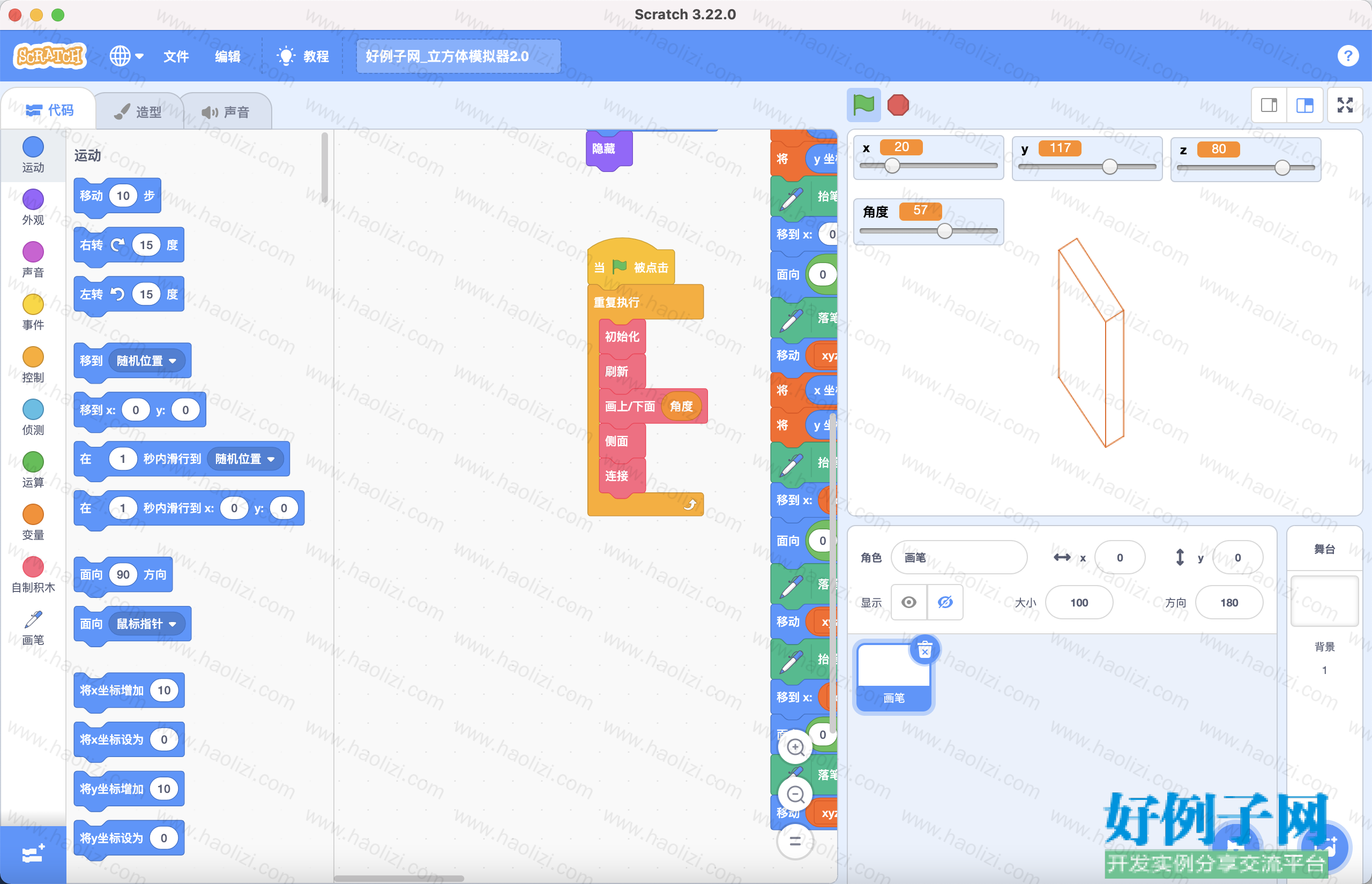
Task: Select the 画笔 pen extension category
Action: point(33,627)
